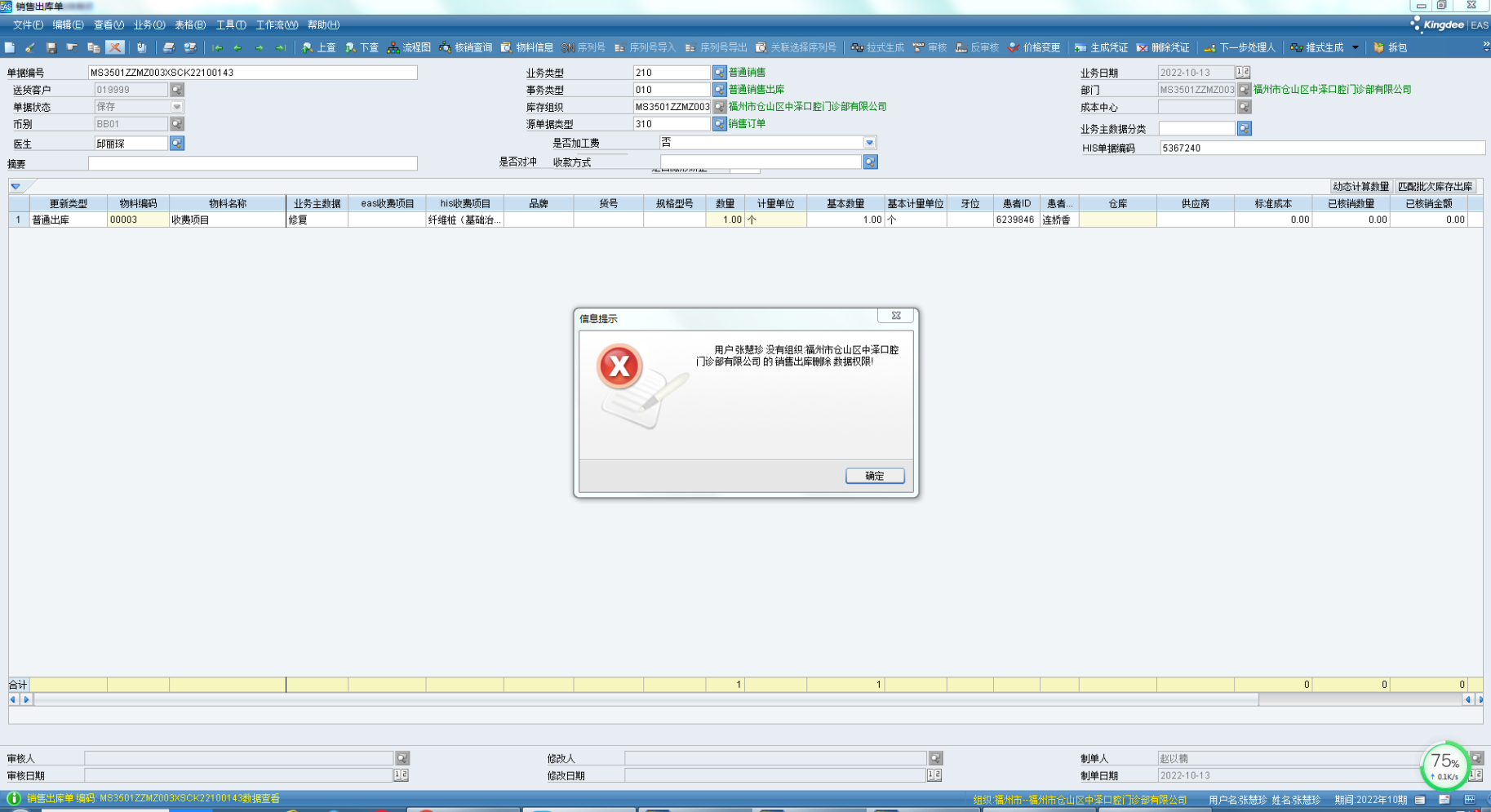
Task: Go to first record arrow icon
Action: coord(217,48)
